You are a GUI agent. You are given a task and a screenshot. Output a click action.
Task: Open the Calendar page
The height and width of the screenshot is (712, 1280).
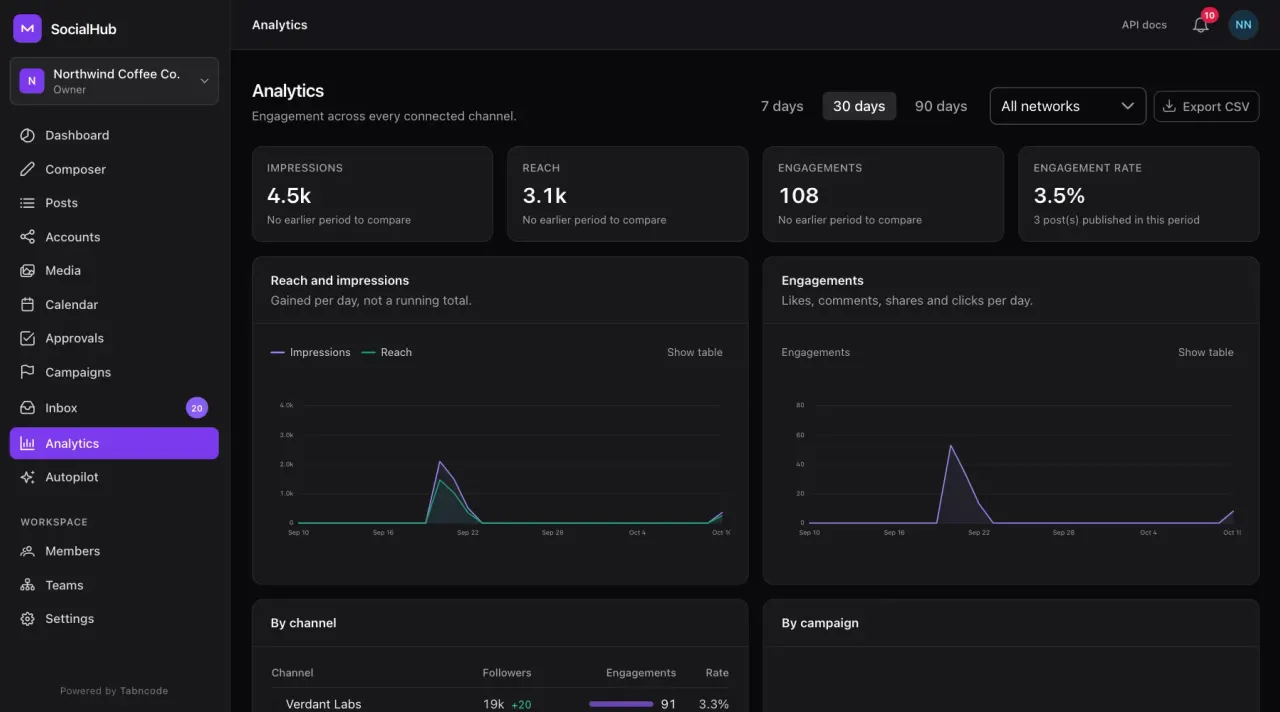point(114,305)
